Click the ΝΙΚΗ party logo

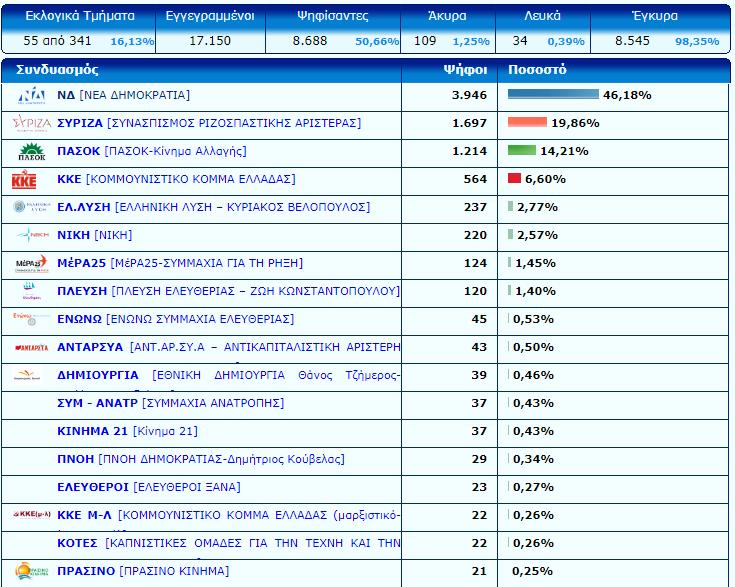pos(30,236)
